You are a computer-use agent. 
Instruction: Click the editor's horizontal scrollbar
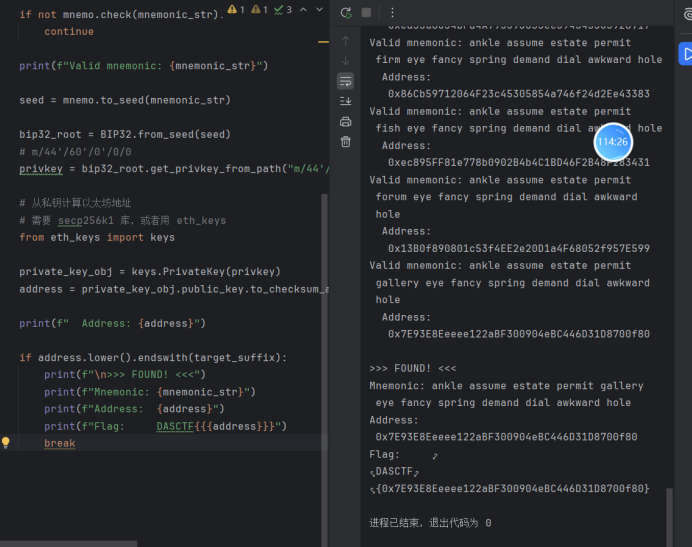point(70,543)
